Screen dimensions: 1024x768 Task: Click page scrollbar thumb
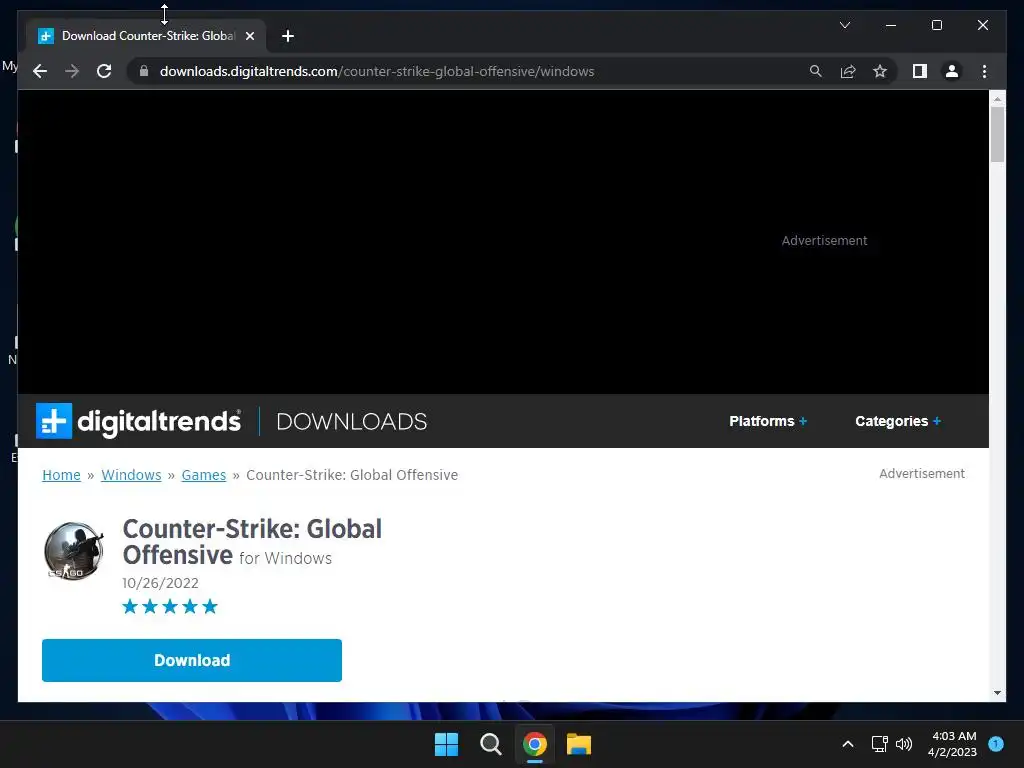point(997,134)
